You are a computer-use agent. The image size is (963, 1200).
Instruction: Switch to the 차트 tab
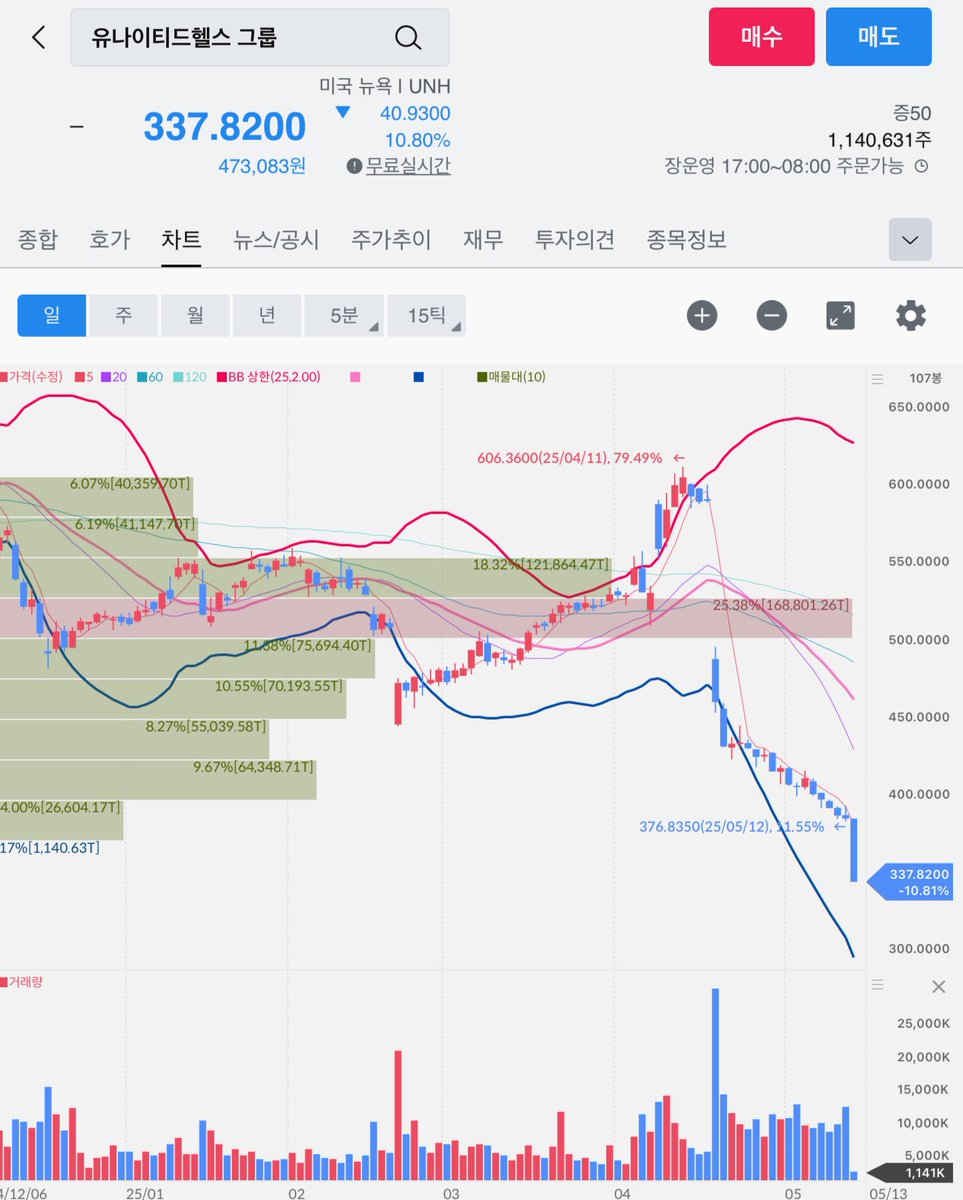[181, 240]
